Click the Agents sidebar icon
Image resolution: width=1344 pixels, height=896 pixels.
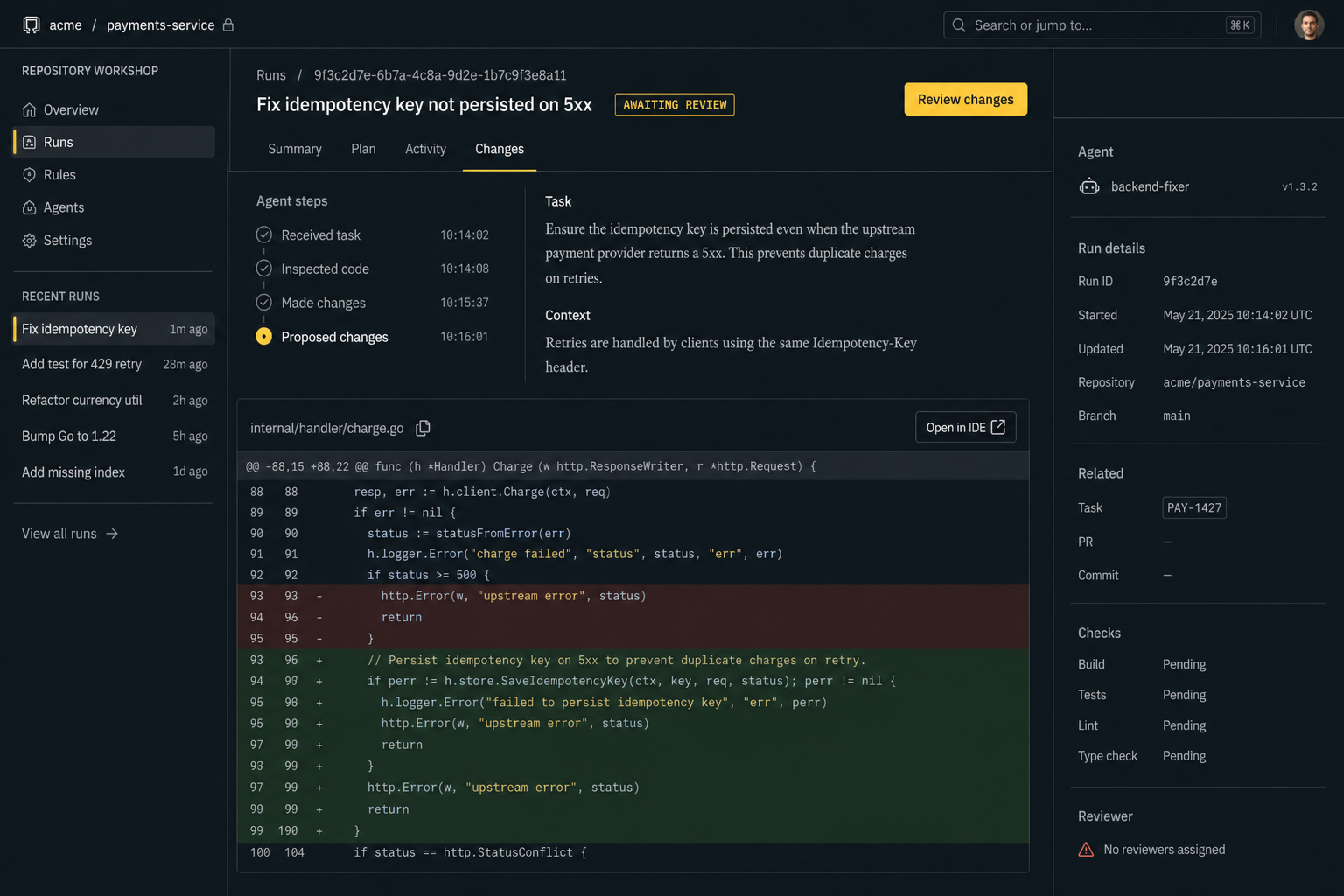click(30, 207)
